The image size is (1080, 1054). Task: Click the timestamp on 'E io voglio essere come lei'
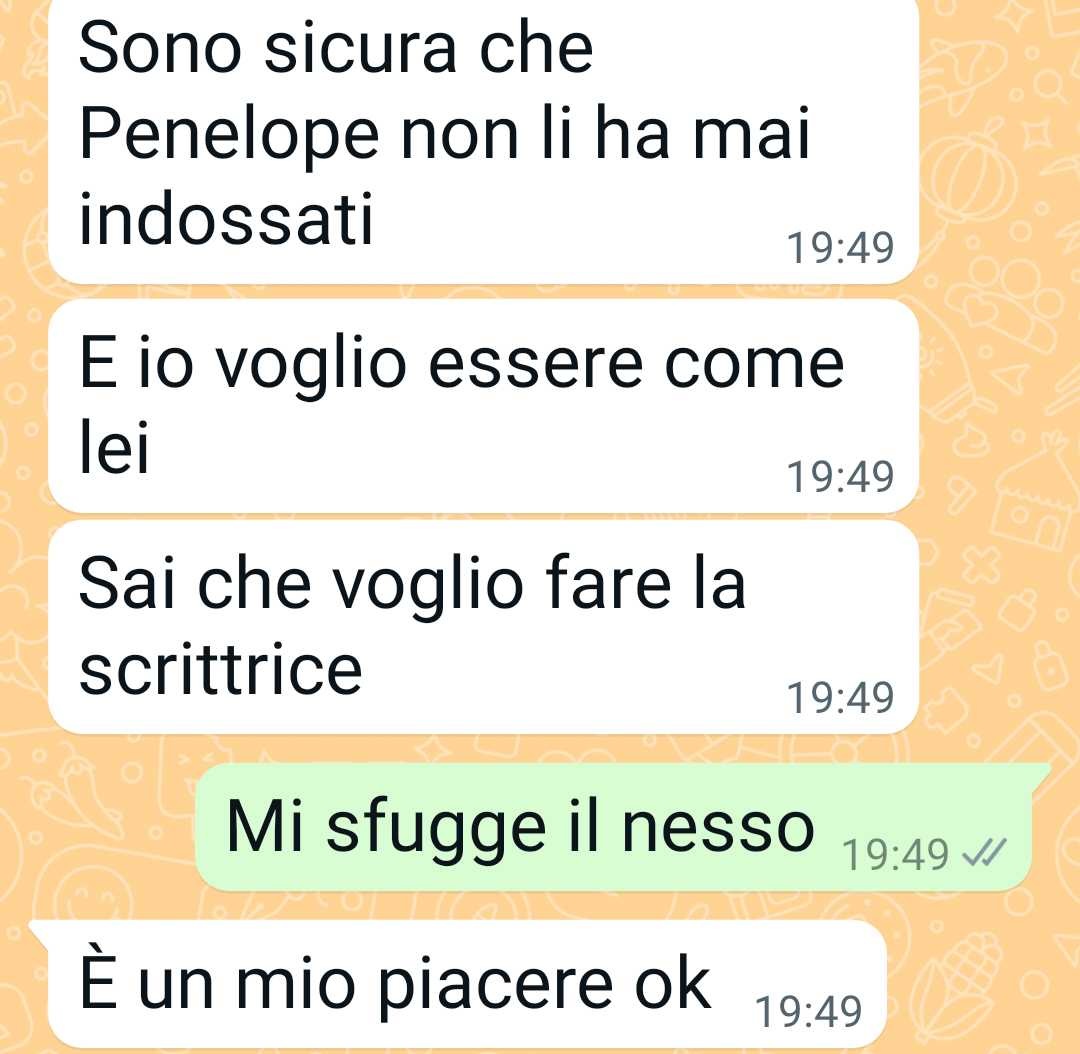(840, 477)
